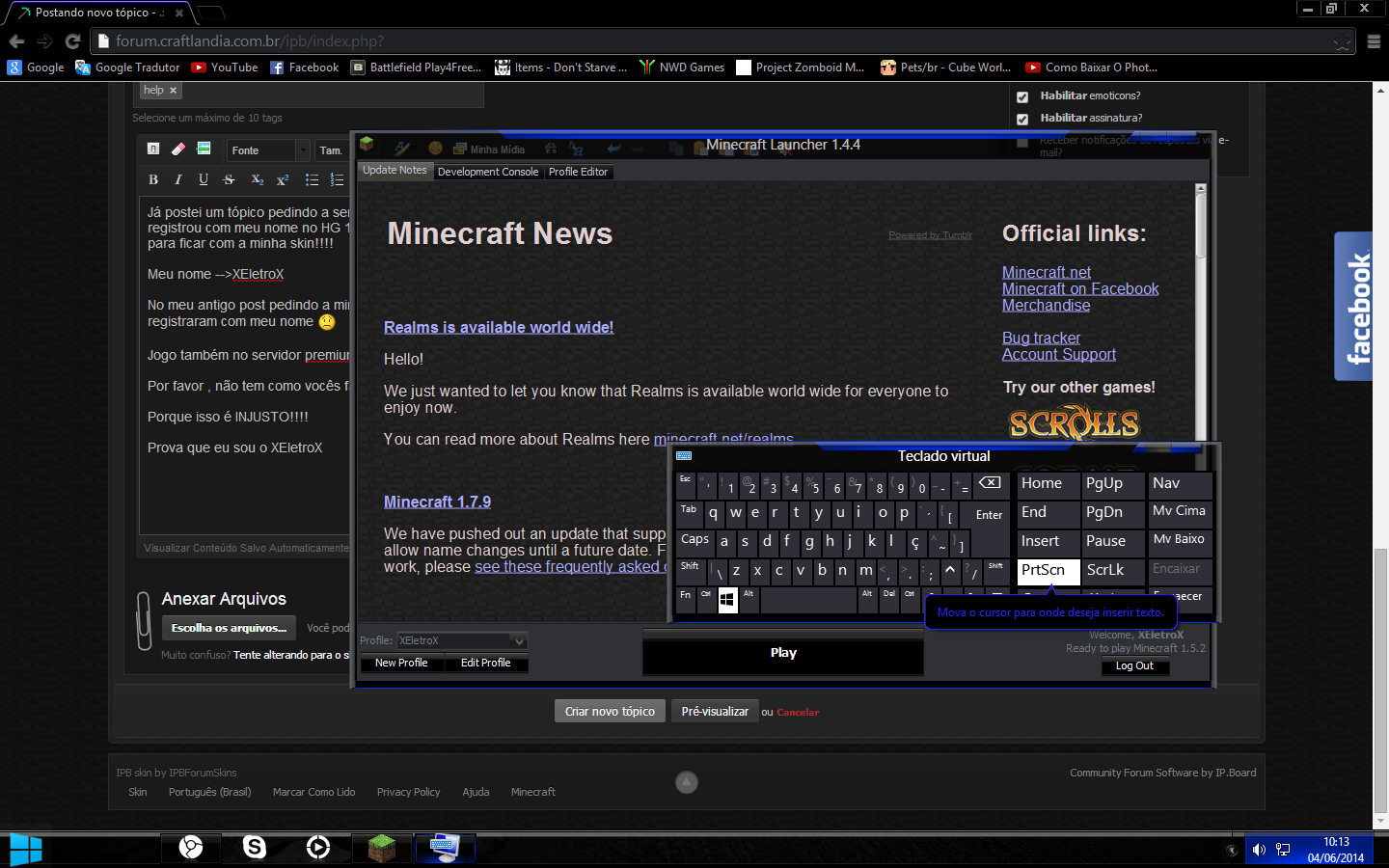Open Minecraft 1.7.9 news link
The image size is (1389, 868).
pos(437,502)
